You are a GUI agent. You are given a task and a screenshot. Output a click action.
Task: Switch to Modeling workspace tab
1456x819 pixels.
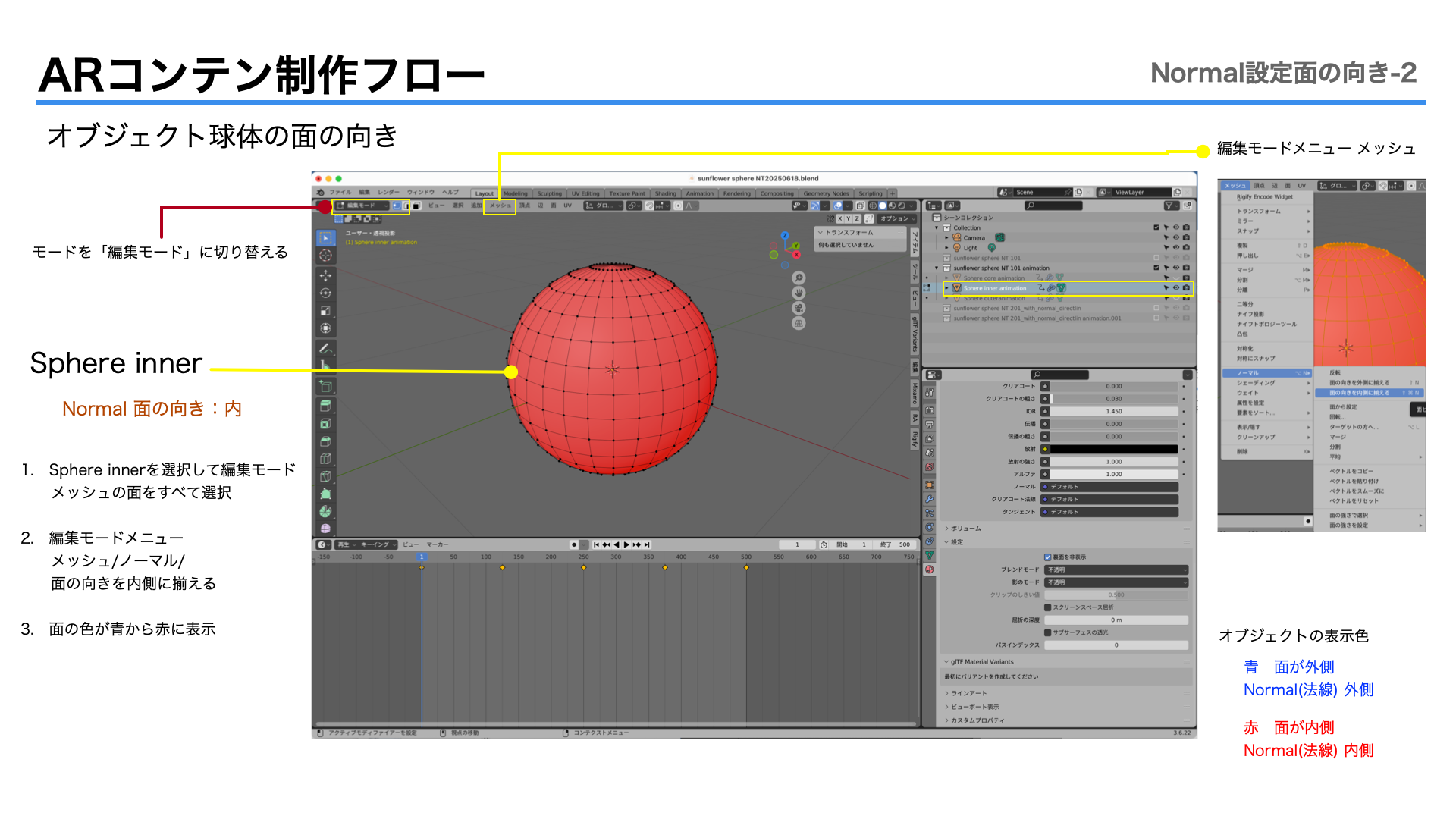tap(516, 193)
